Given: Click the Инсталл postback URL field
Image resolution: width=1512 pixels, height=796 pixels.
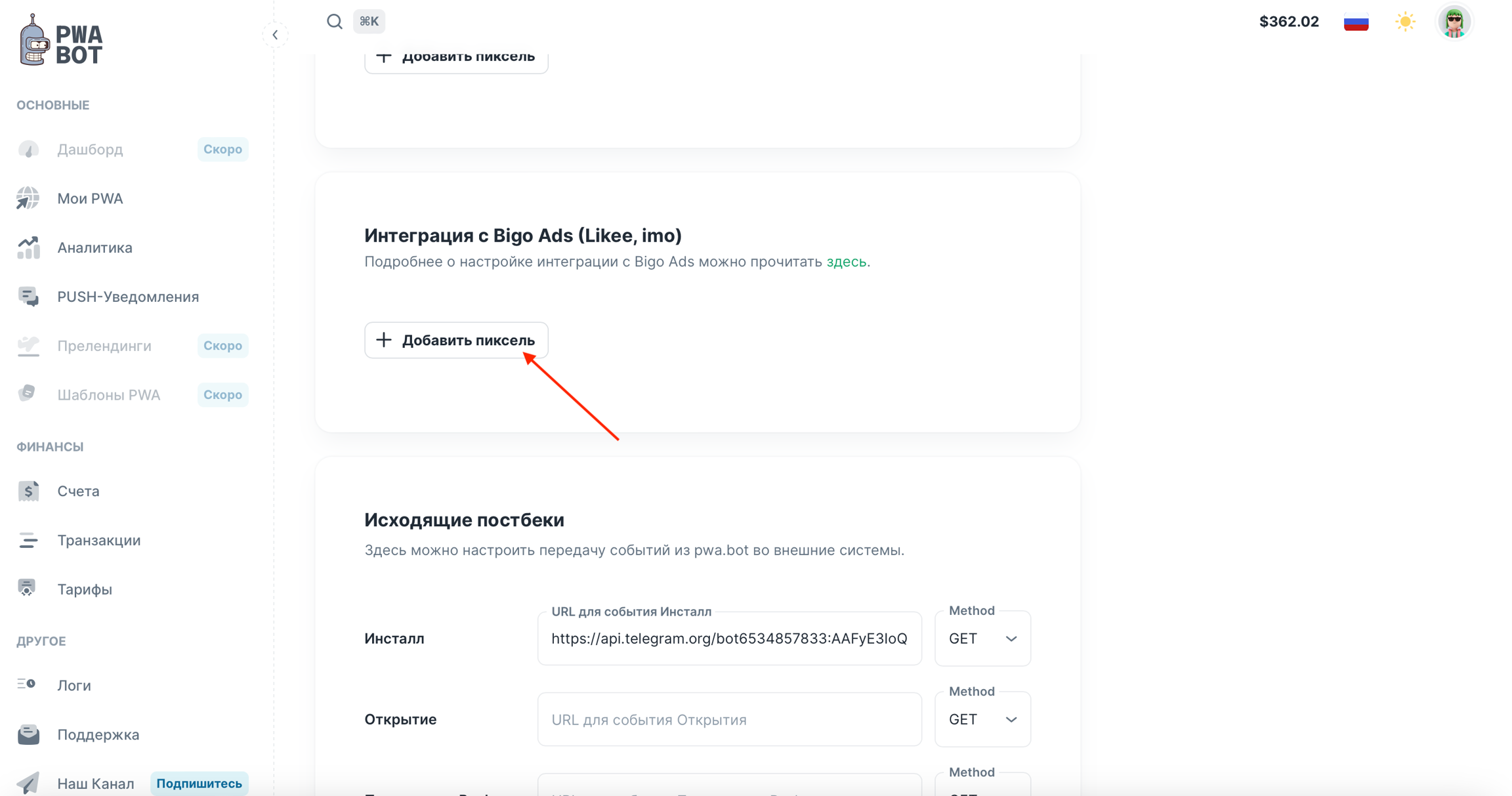Looking at the screenshot, I should [x=729, y=639].
